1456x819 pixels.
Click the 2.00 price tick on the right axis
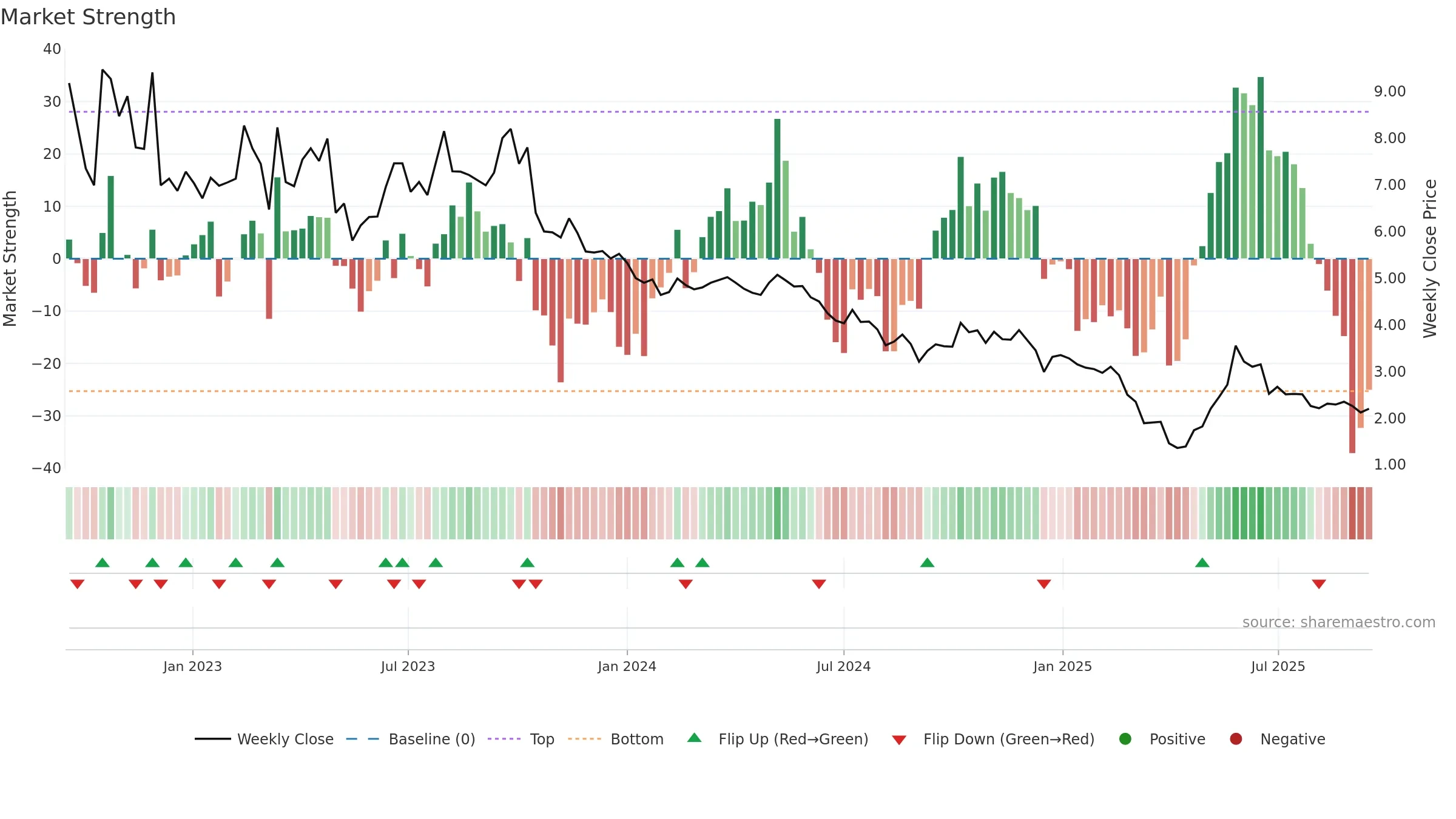coord(1390,418)
